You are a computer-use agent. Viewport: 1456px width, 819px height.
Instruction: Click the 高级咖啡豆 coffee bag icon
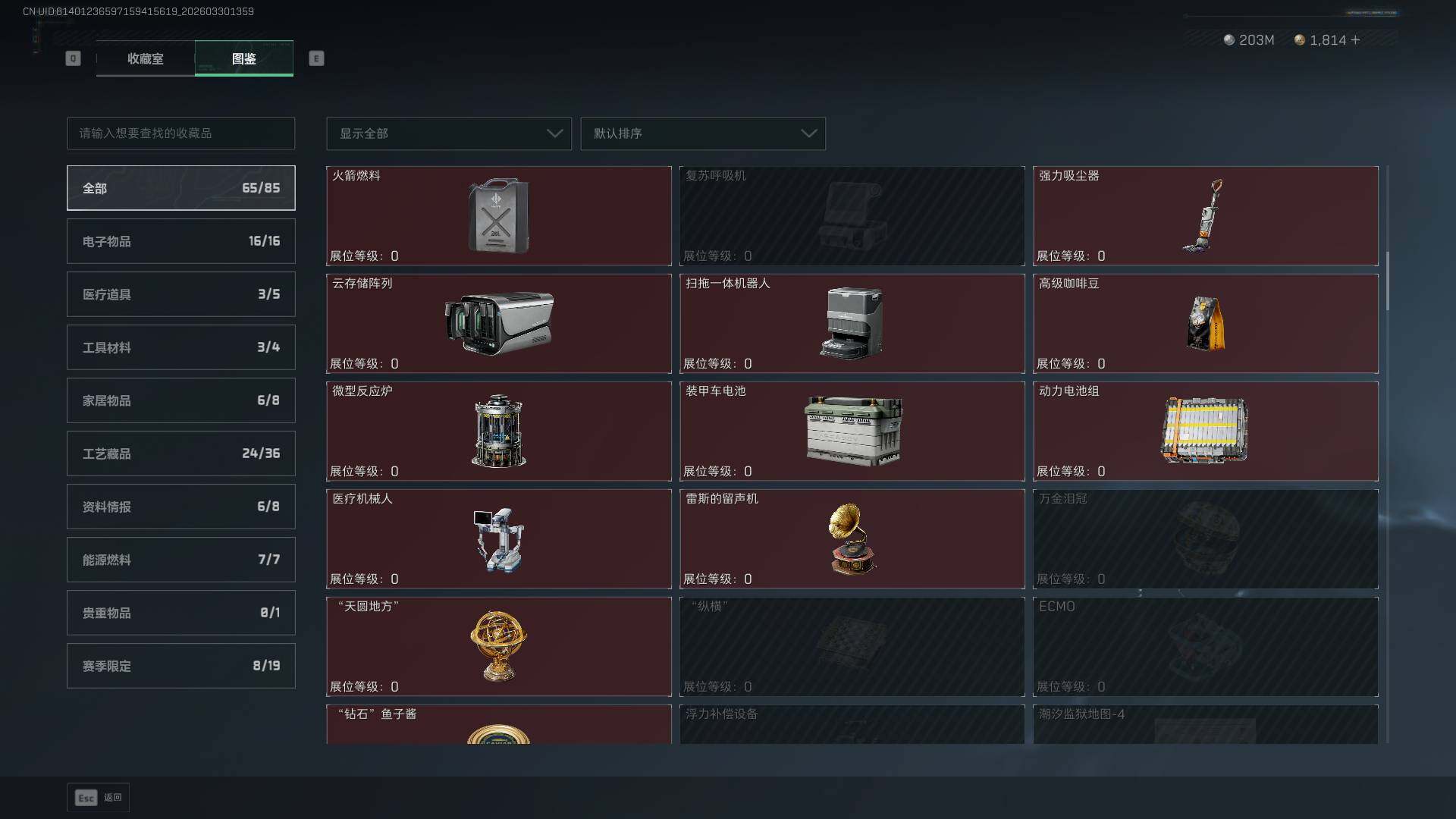1205,324
